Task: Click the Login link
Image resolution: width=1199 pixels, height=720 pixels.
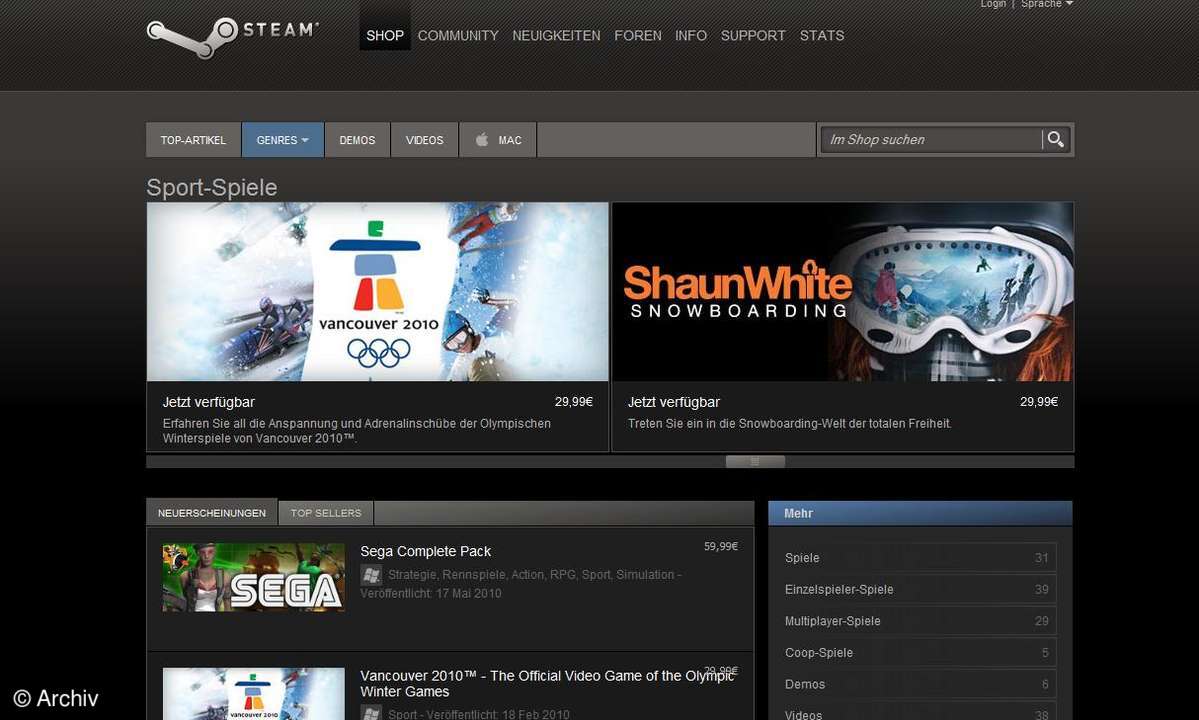Action: (x=993, y=4)
